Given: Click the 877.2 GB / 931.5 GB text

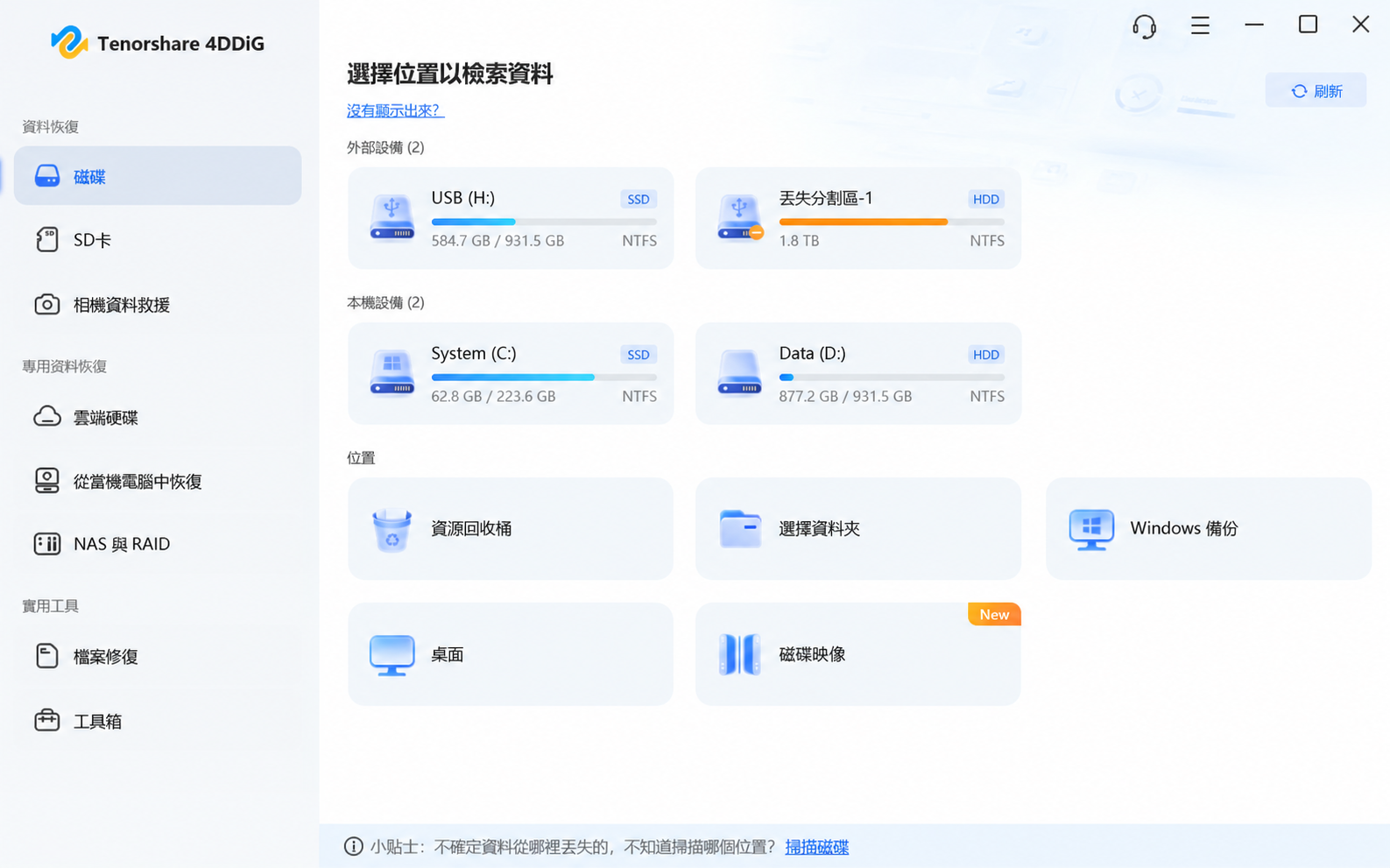Looking at the screenshot, I should click(845, 397).
